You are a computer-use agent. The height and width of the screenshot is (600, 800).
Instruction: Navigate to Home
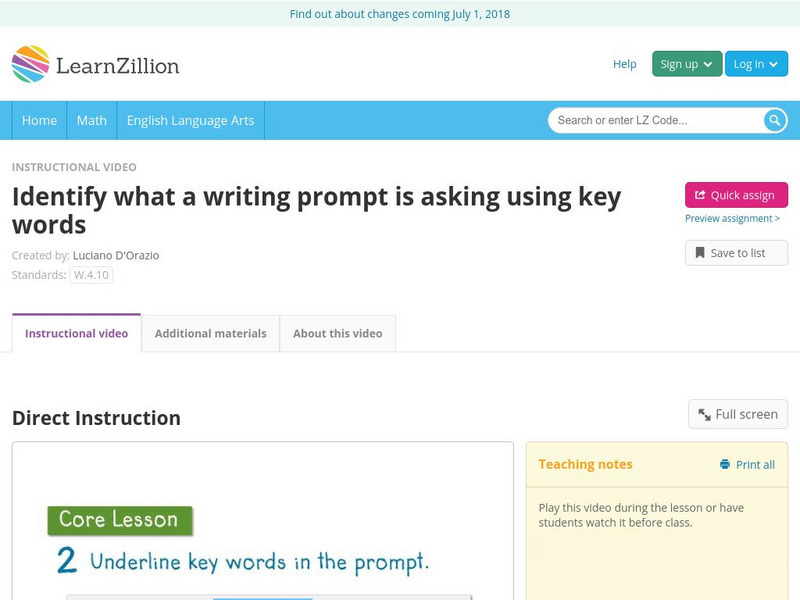[x=39, y=120]
